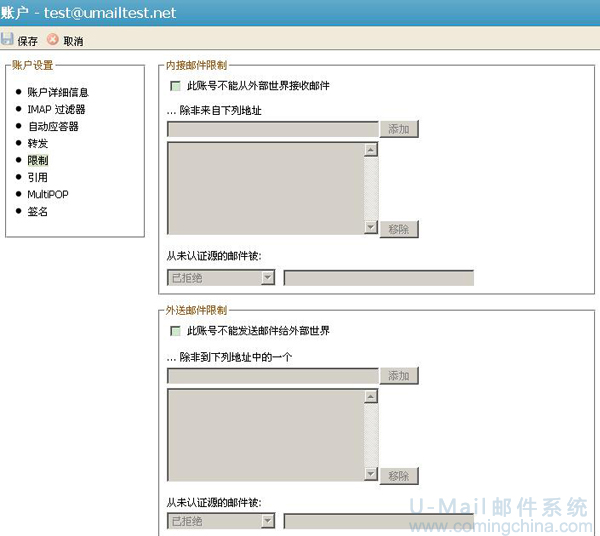Click outbound list scroll down arrow

[x=370, y=474]
